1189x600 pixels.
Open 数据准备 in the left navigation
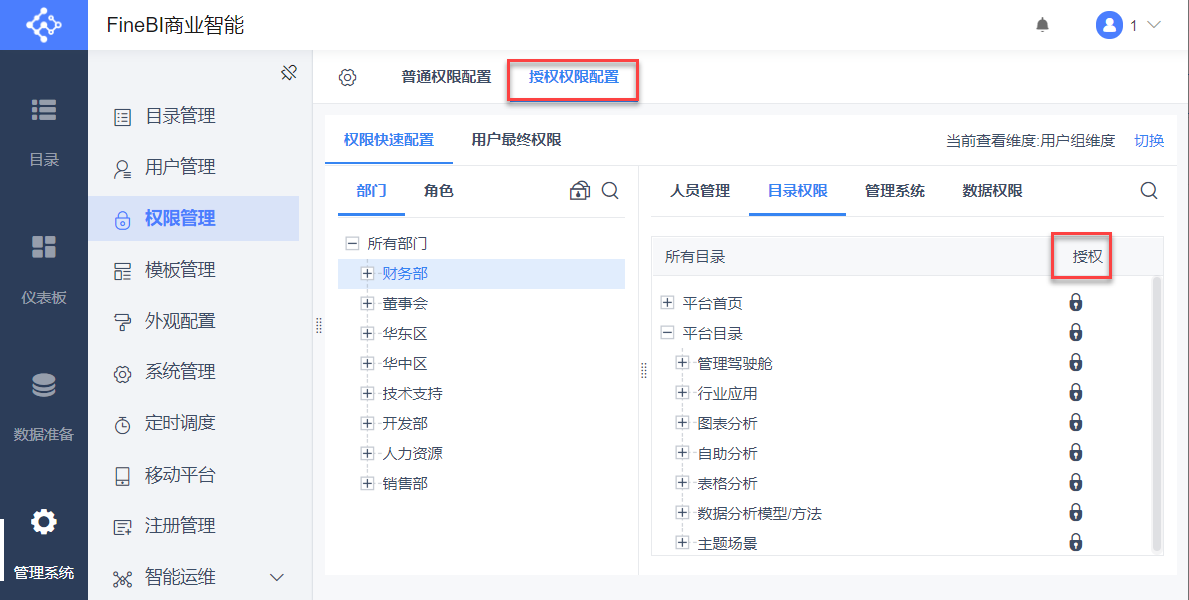(x=44, y=407)
